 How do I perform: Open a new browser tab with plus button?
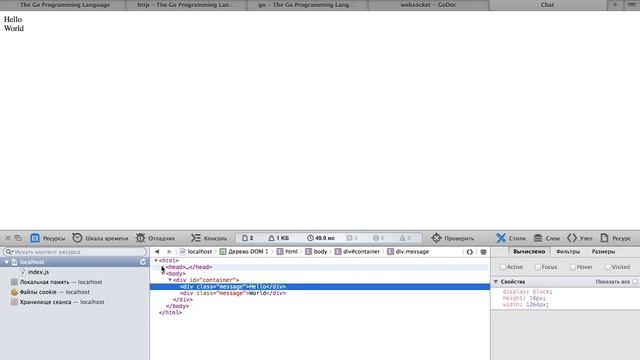[615, 5]
